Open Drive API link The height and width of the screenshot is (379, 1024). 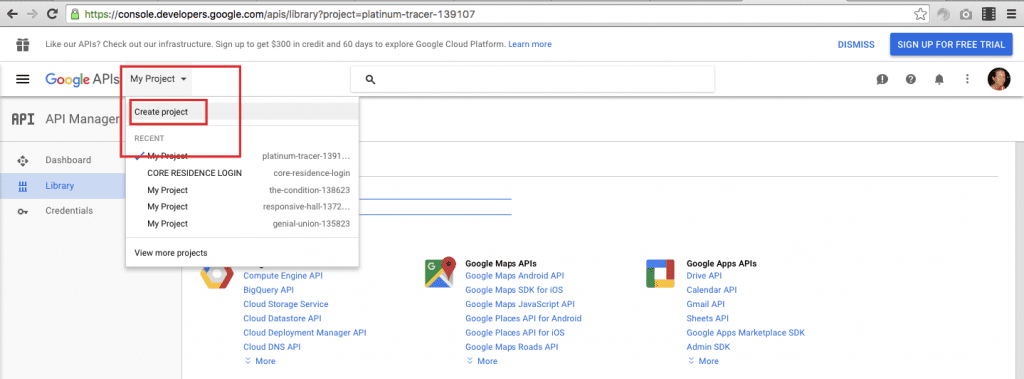point(705,276)
